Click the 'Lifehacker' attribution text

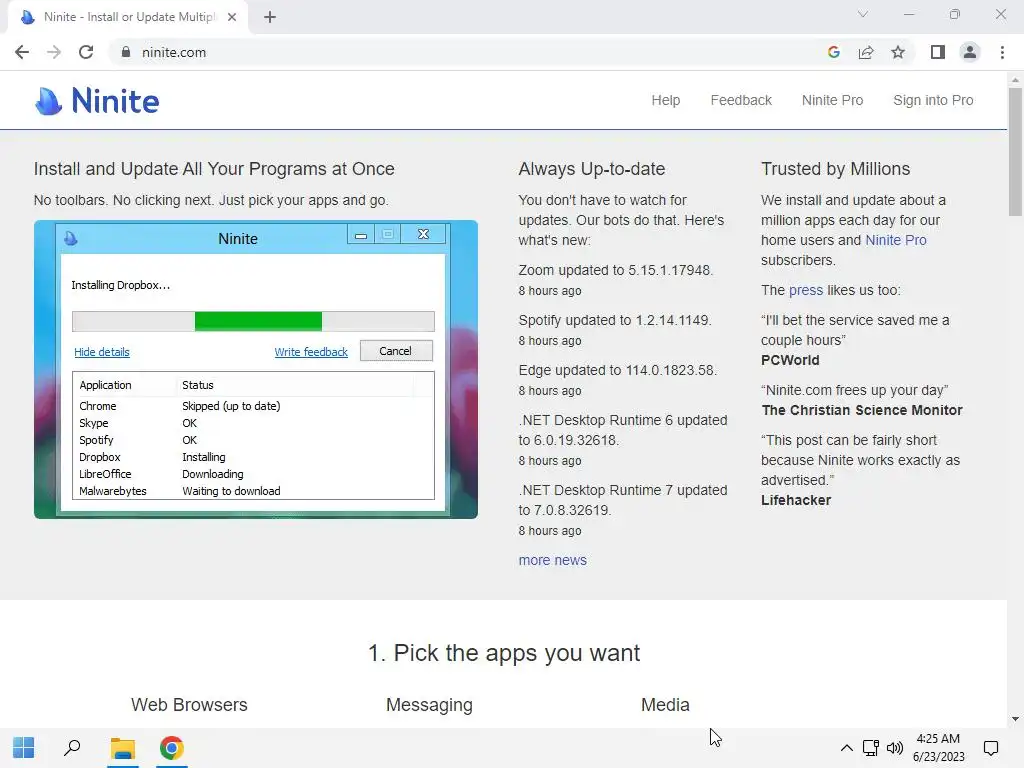[795, 500]
